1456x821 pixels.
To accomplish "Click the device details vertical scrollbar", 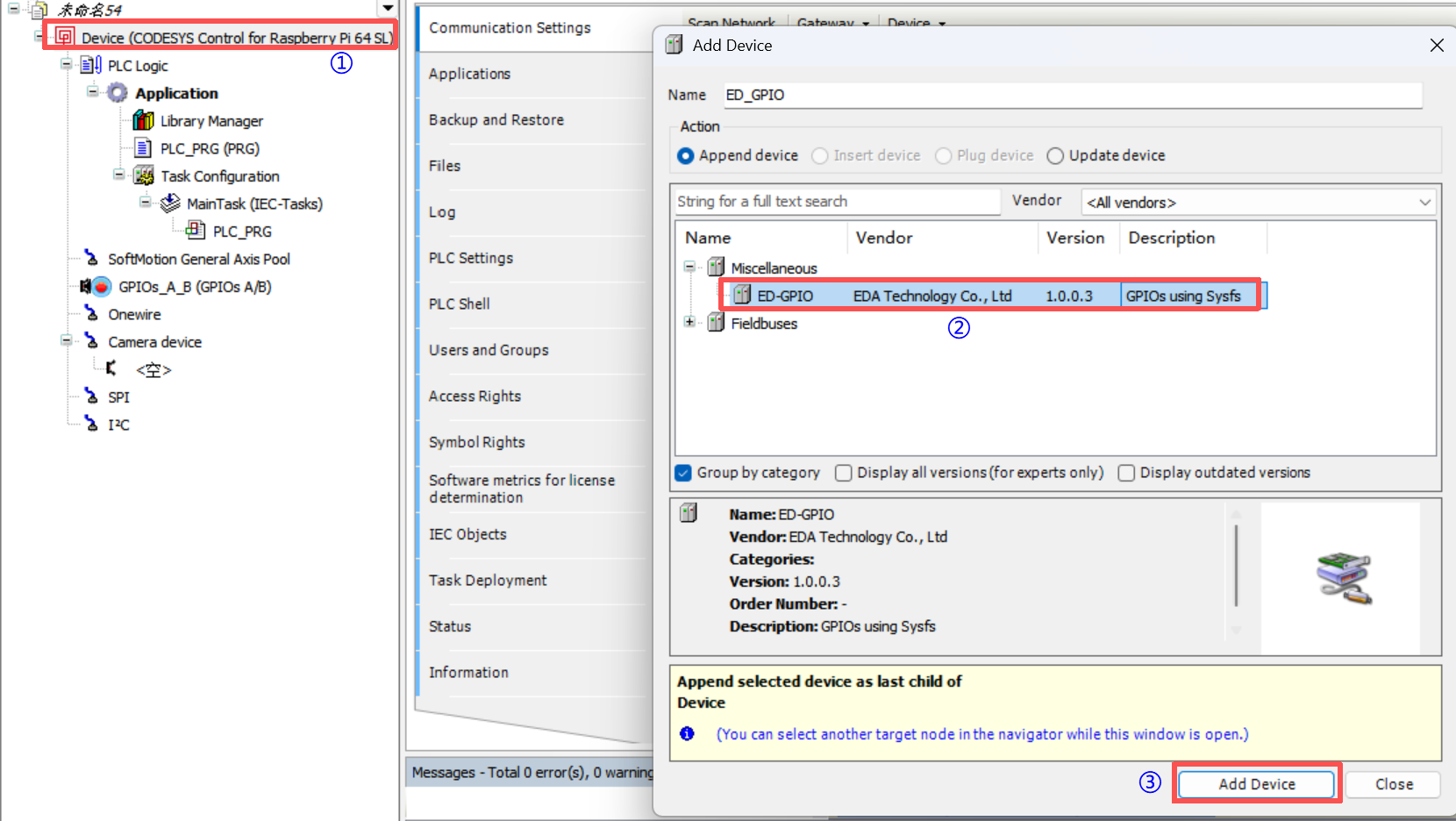I will (x=1236, y=567).
